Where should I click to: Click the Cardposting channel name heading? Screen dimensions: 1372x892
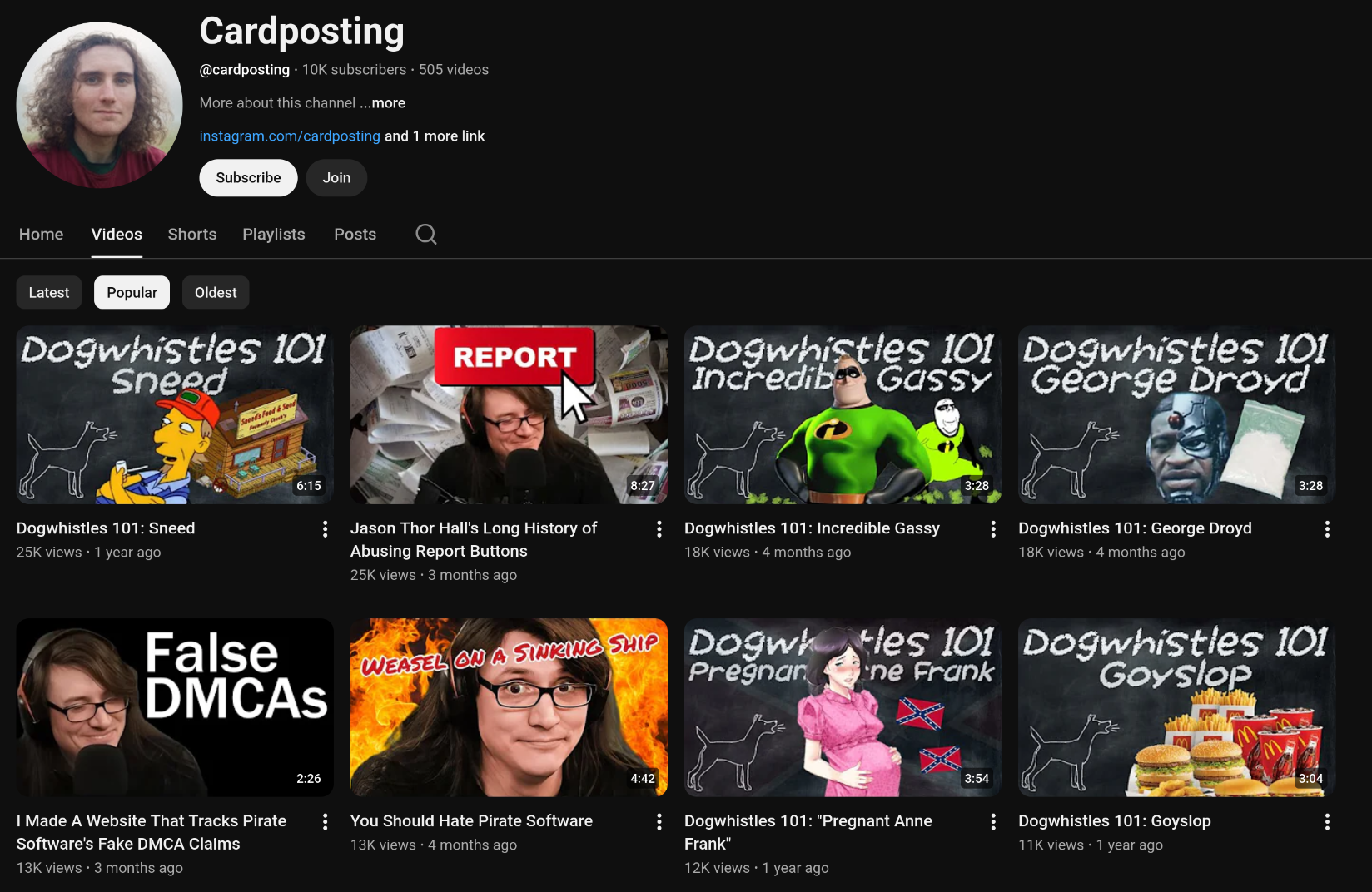point(302,32)
